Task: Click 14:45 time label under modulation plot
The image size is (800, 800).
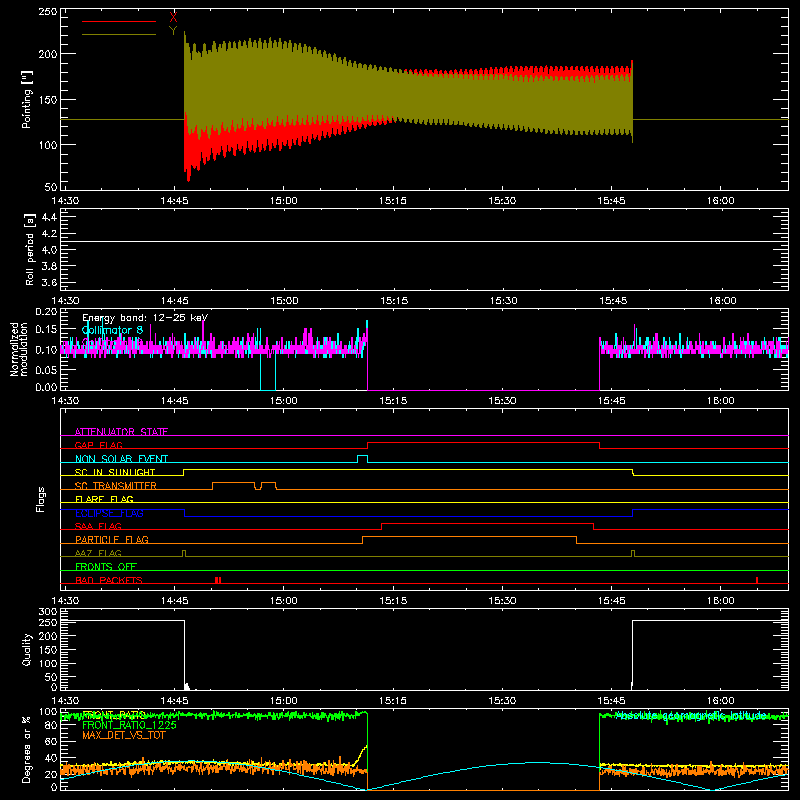Action: (174, 401)
